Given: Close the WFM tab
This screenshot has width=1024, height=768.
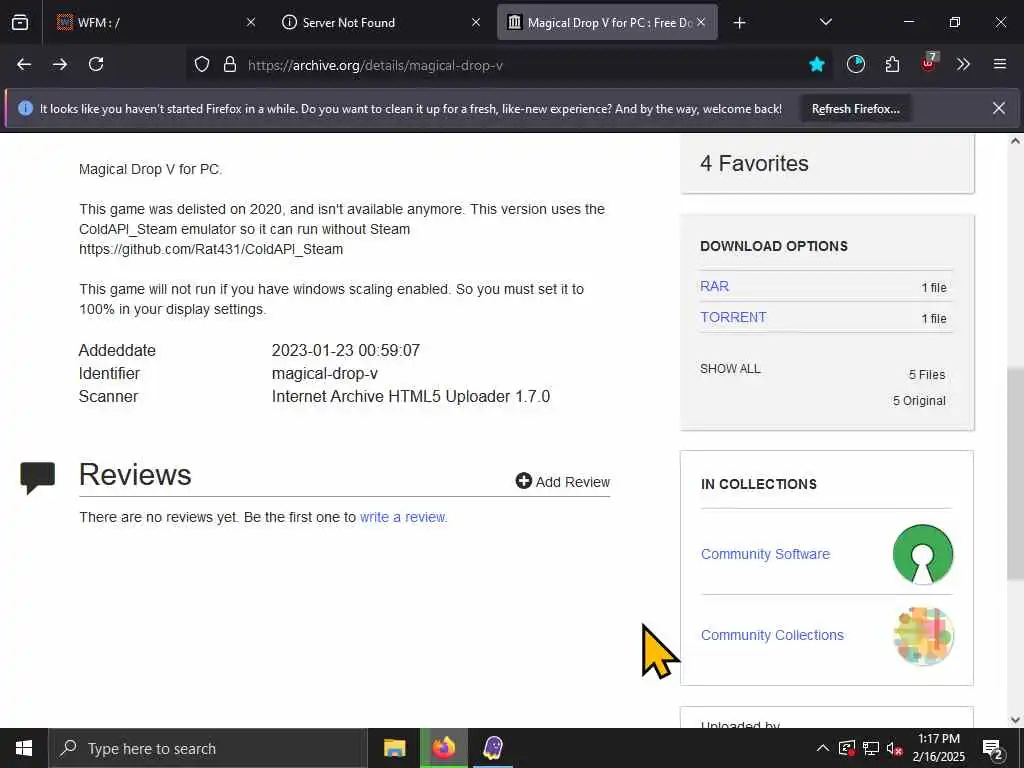Looking at the screenshot, I should (251, 22).
